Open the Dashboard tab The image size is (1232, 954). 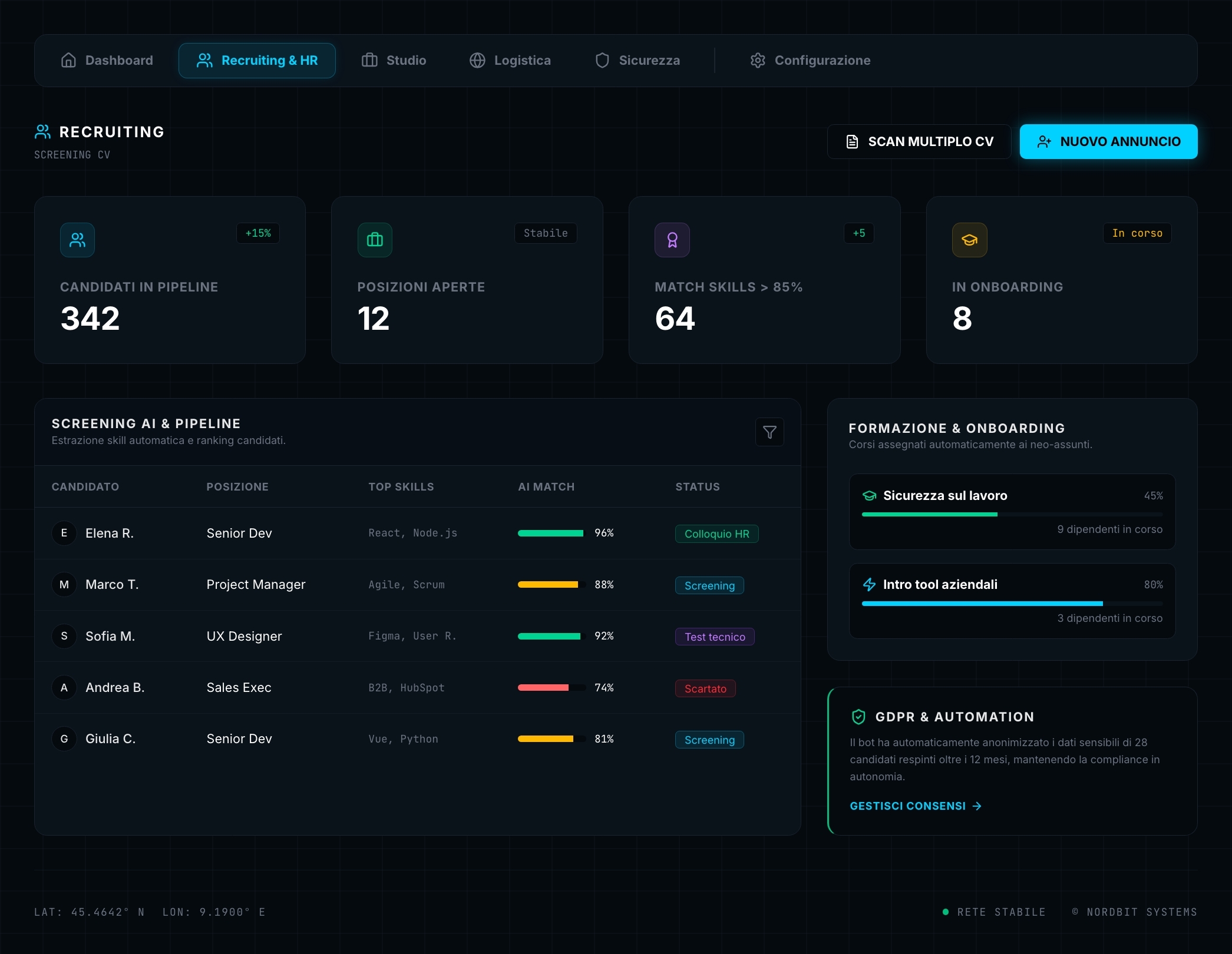pos(107,61)
